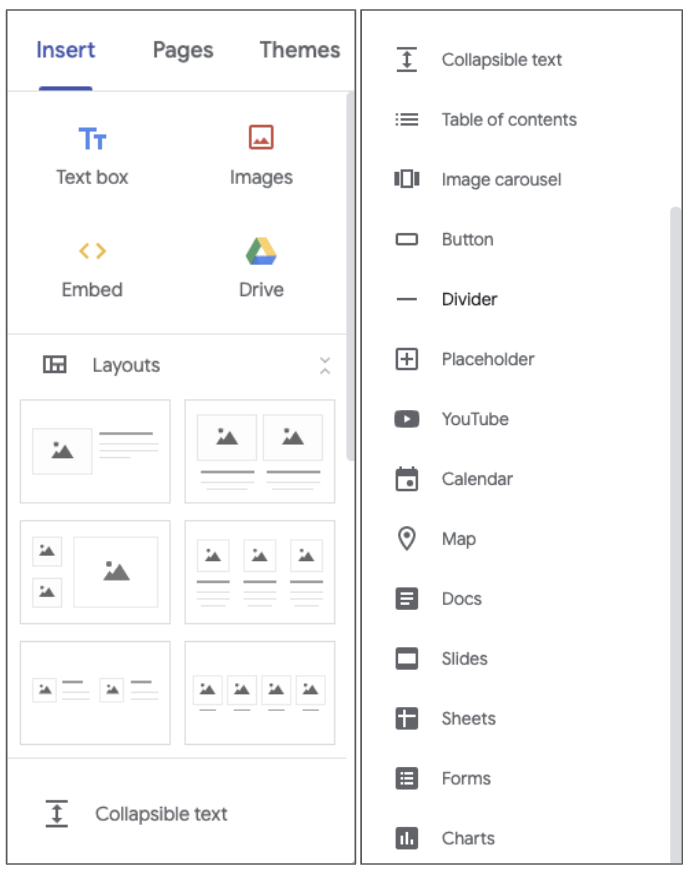Open the Pages tab
The width and height of the screenshot is (690, 872).
click(183, 50)
